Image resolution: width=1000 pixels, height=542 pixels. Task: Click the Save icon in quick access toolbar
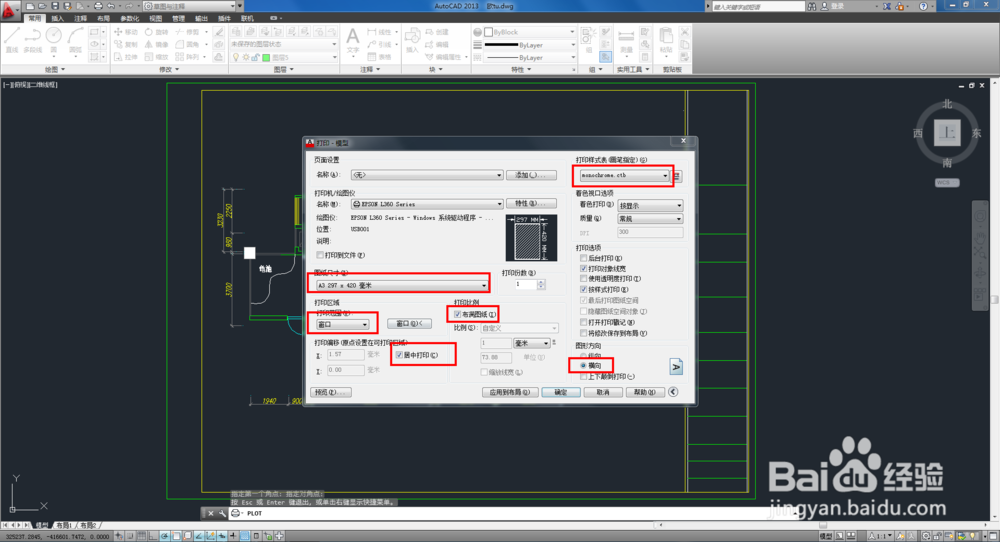(55, 6)
